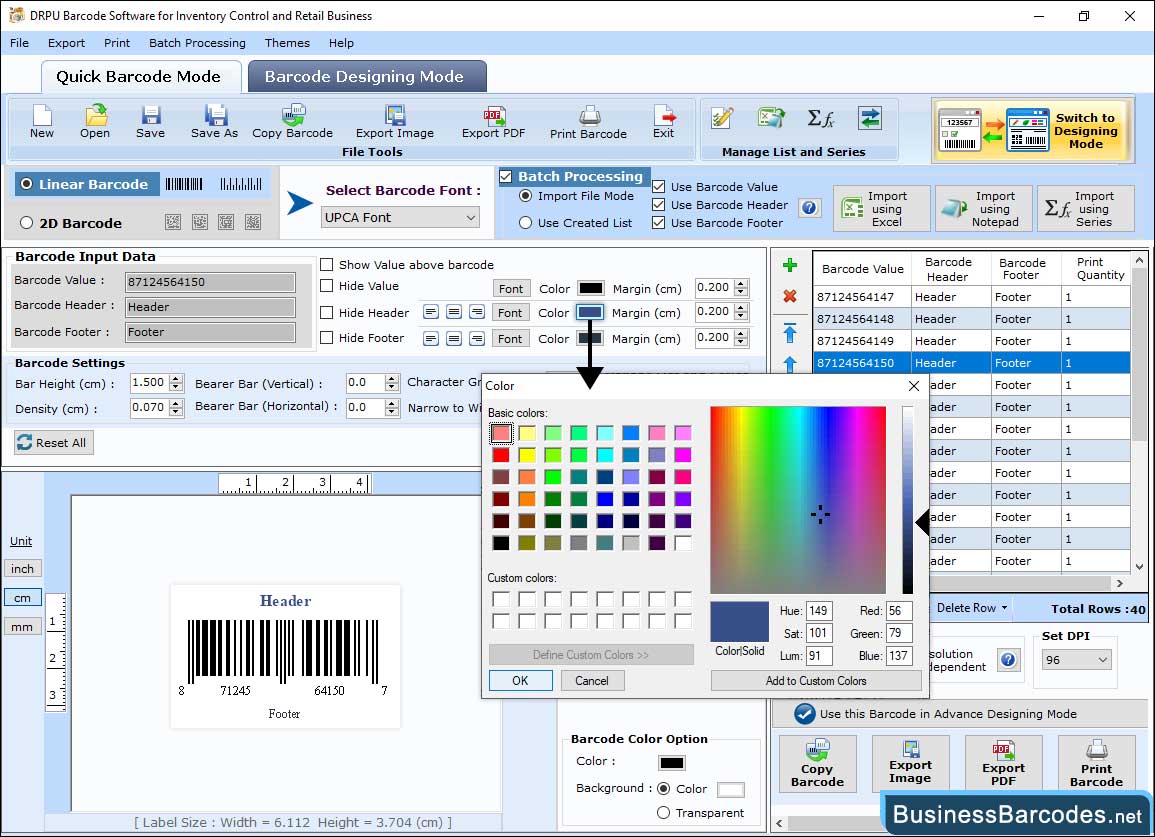
Task: Click the New file icon
Action: pos(41,121)
